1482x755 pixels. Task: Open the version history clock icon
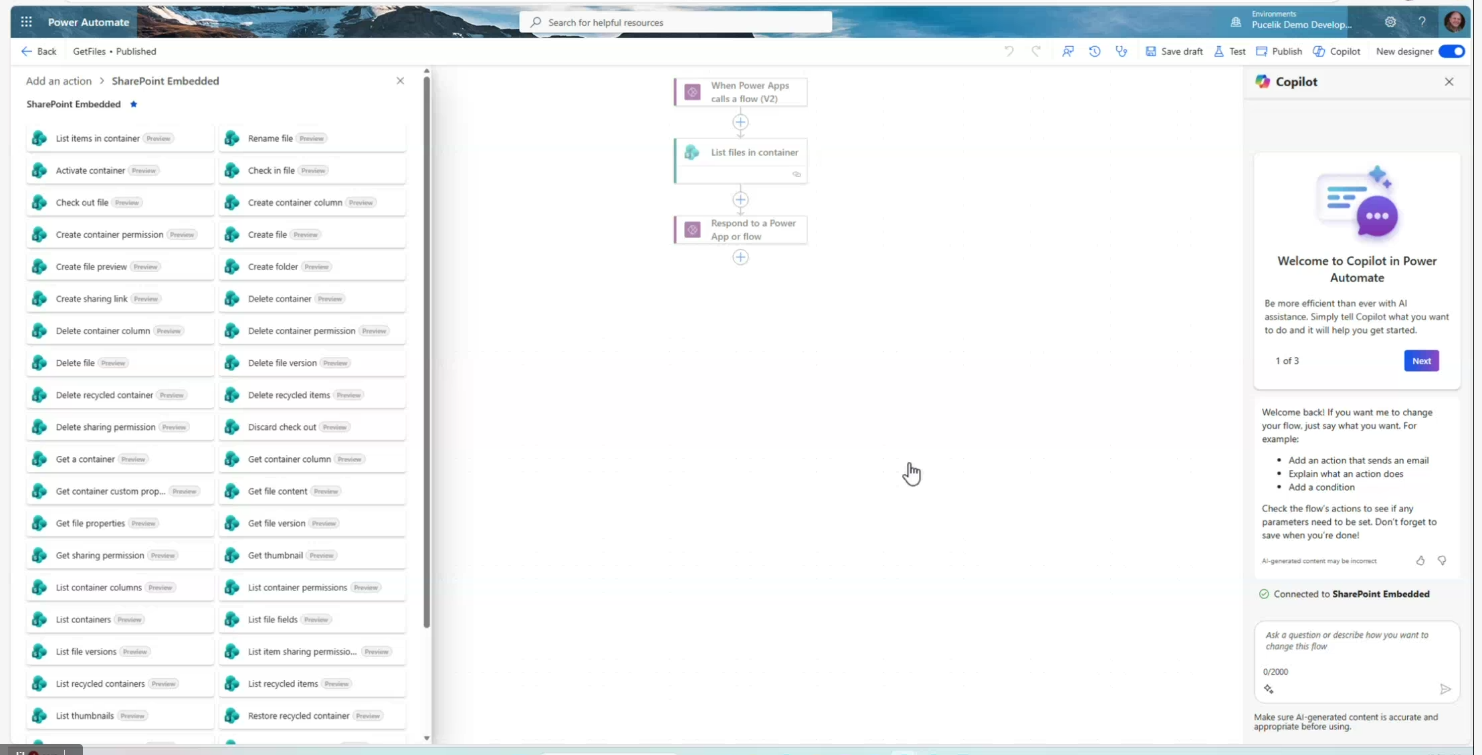click(x=1095, y=51)
